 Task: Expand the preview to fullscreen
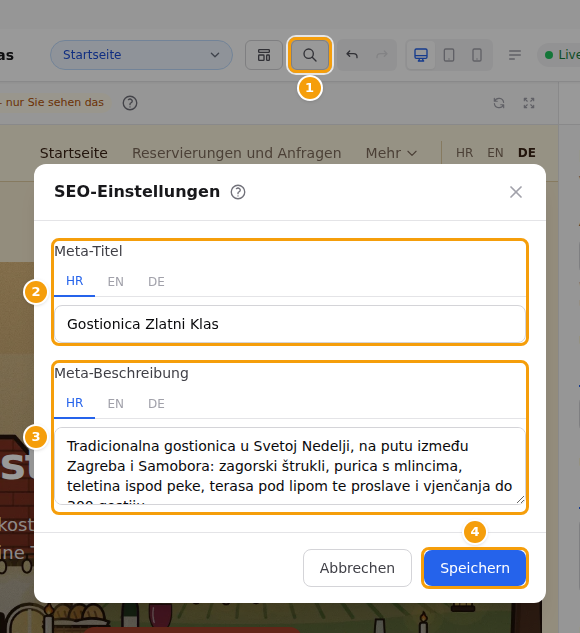tap(529, 103)
